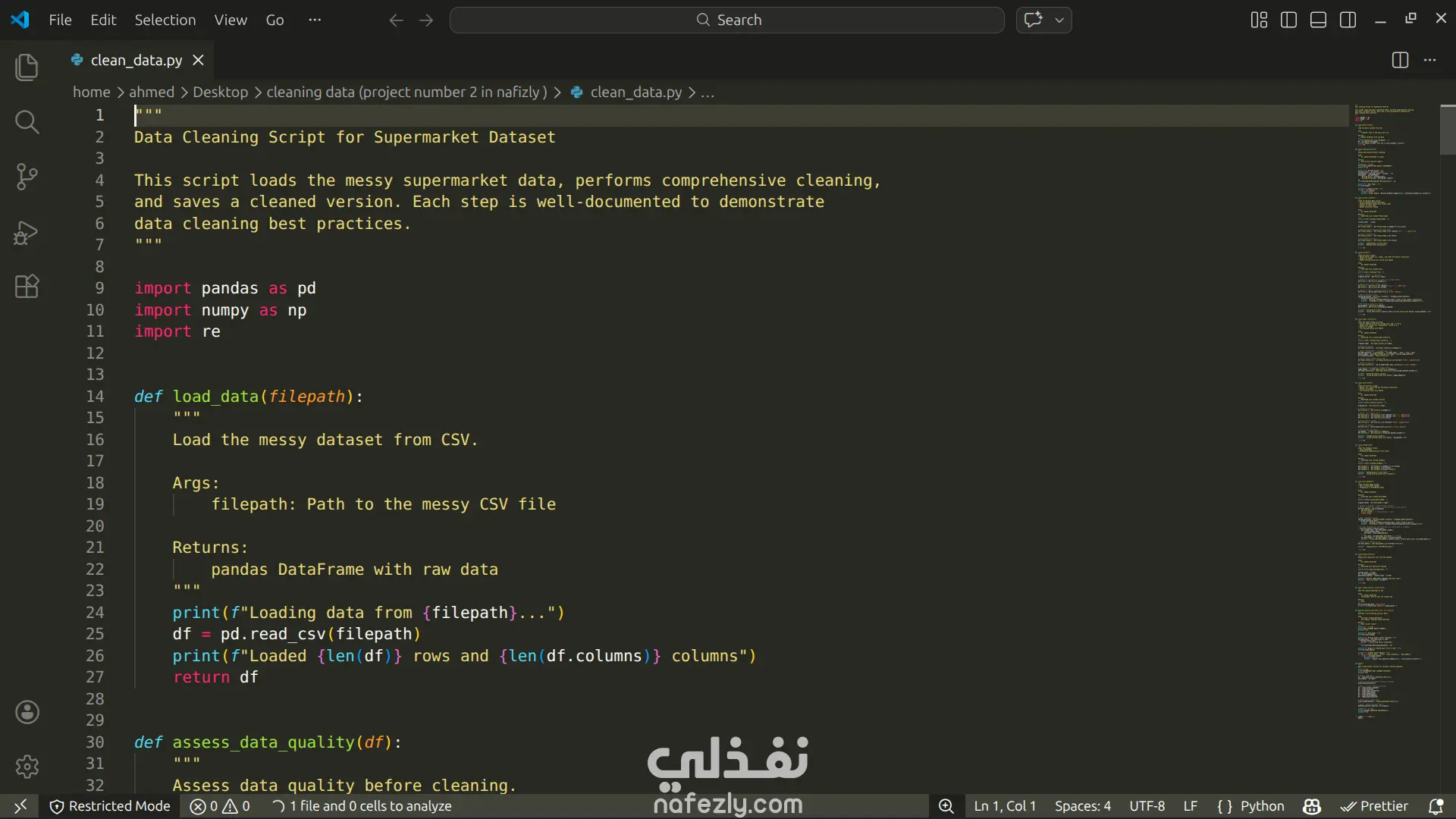Open the Manage gear in activity bar
Image resolution: width=1456 pixels, height=819 pixels.
27,767
